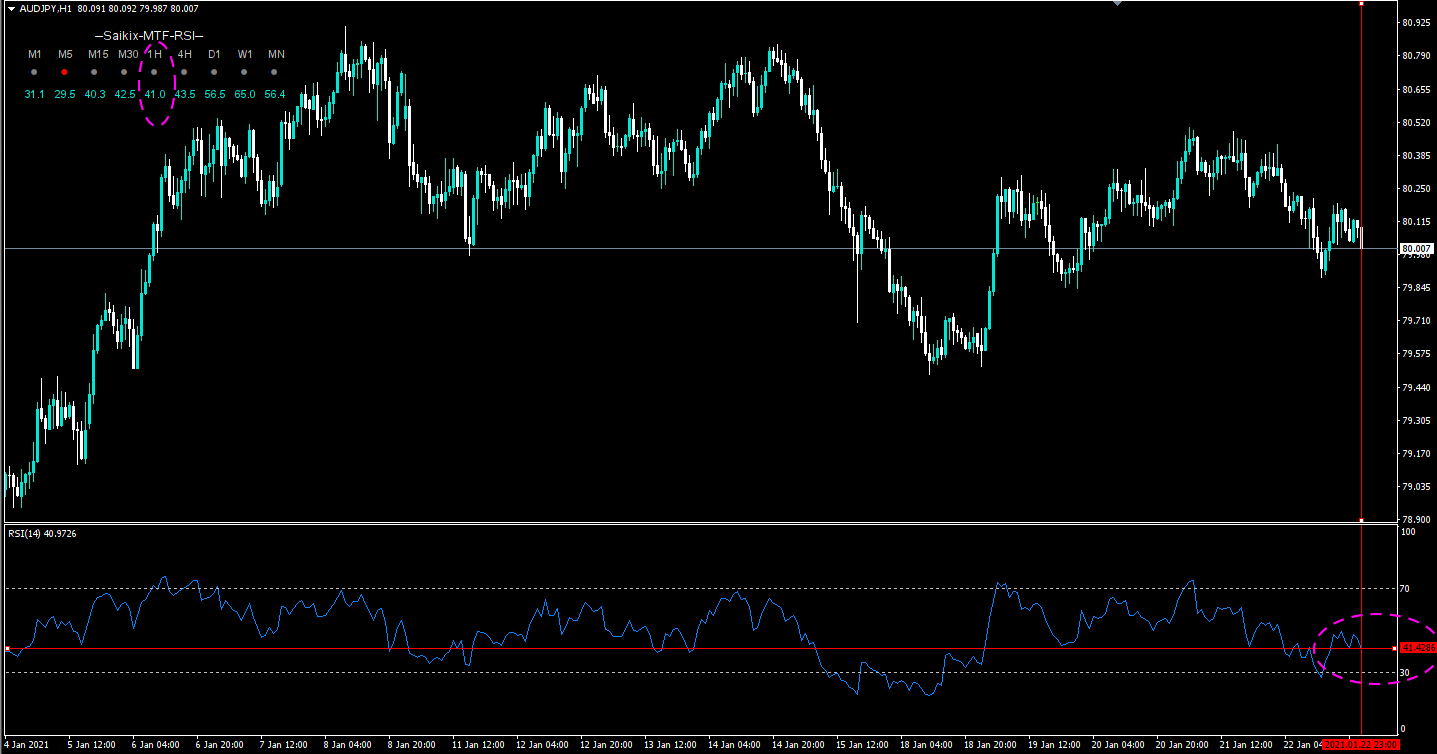Click the 65.0 W1 RSI value
Viewport: 1437px width, 754px height.
point(244,94)
